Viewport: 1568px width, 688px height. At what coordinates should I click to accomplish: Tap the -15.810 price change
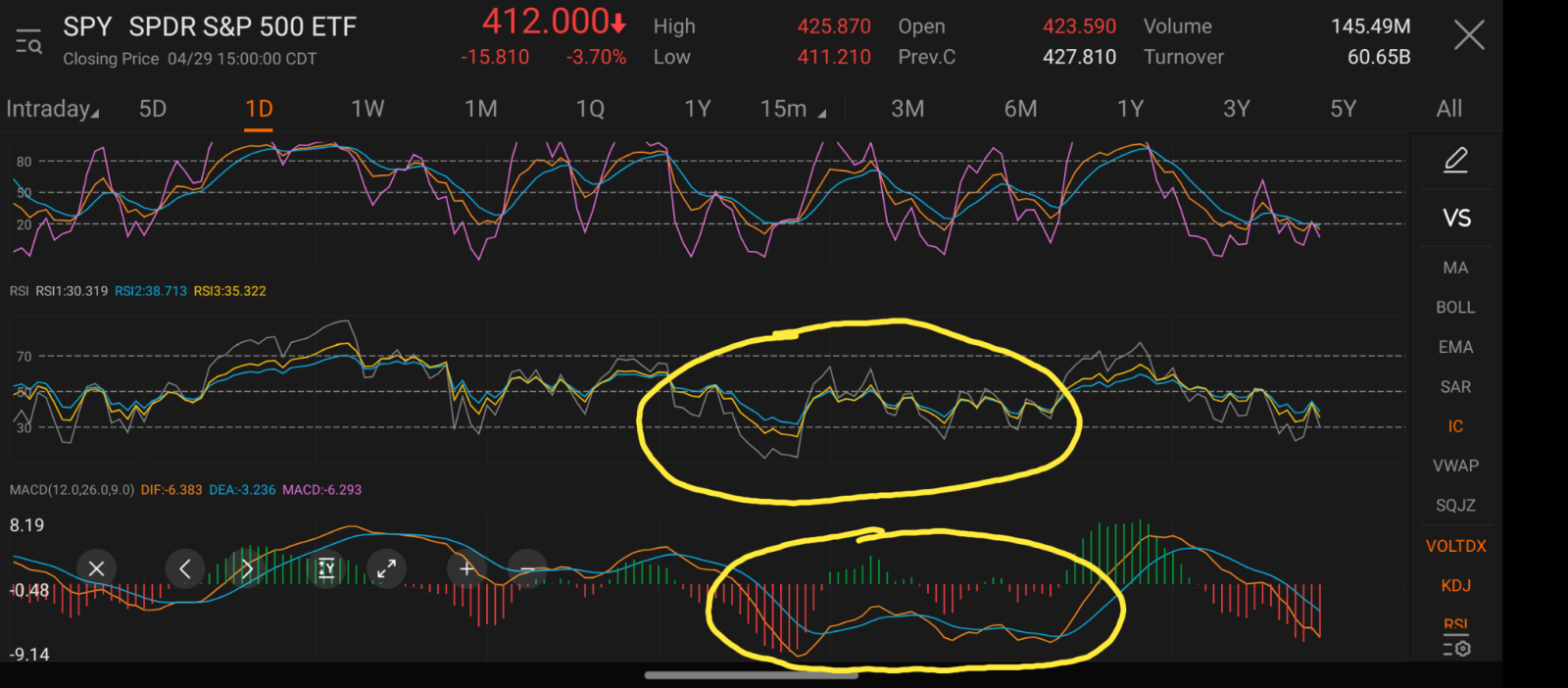click(x=495, y=57)
